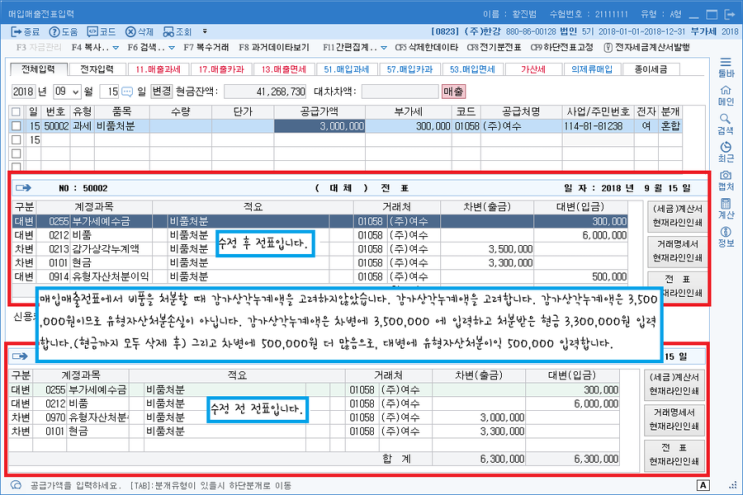The width and height of the screenshot is (743, 495).
Task: Switch to the 전체입력 tab
Action: [x=38, y=69]
